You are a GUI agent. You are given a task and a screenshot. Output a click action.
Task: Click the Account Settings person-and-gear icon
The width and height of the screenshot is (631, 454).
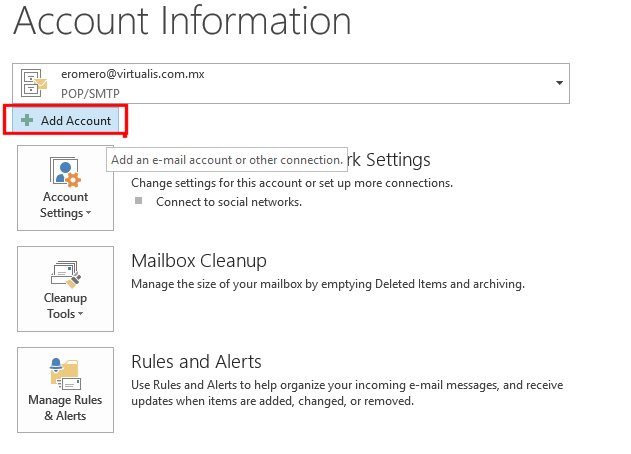coord(65,171)
